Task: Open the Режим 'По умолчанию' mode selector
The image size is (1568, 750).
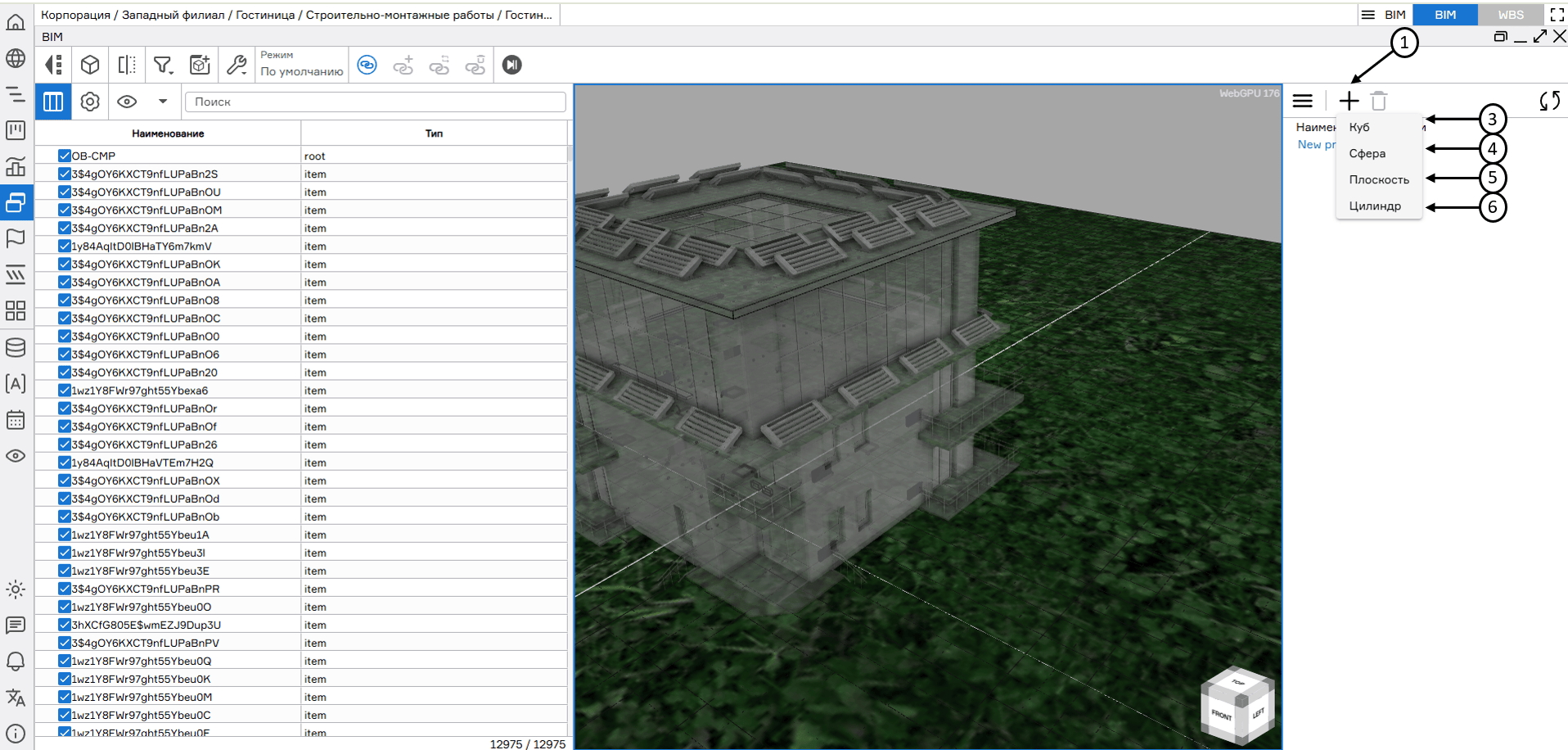Action: (301, 65)
